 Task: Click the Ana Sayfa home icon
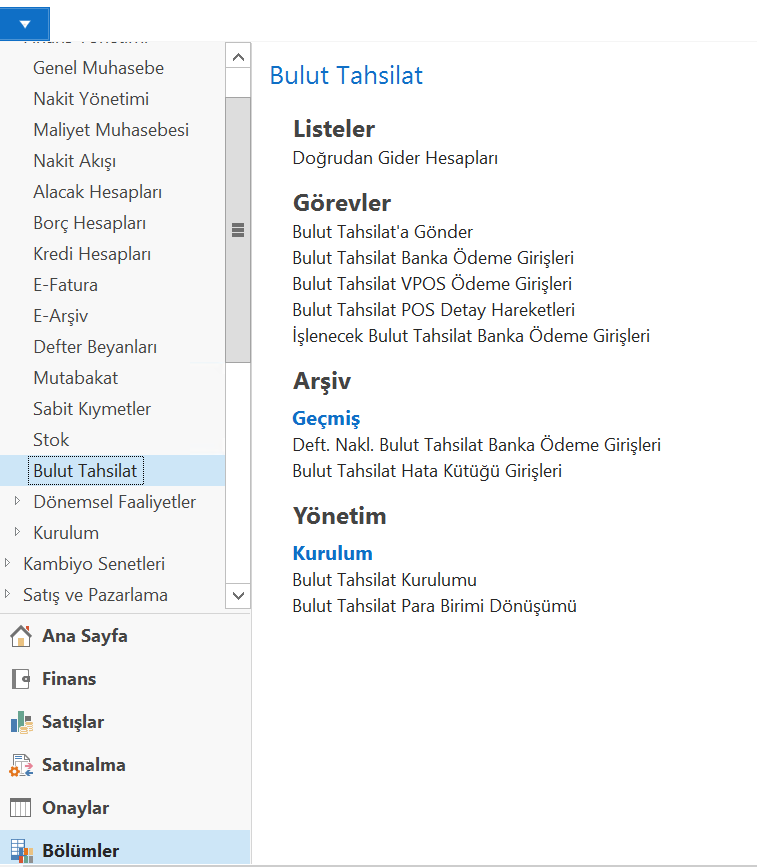point(20,636)
